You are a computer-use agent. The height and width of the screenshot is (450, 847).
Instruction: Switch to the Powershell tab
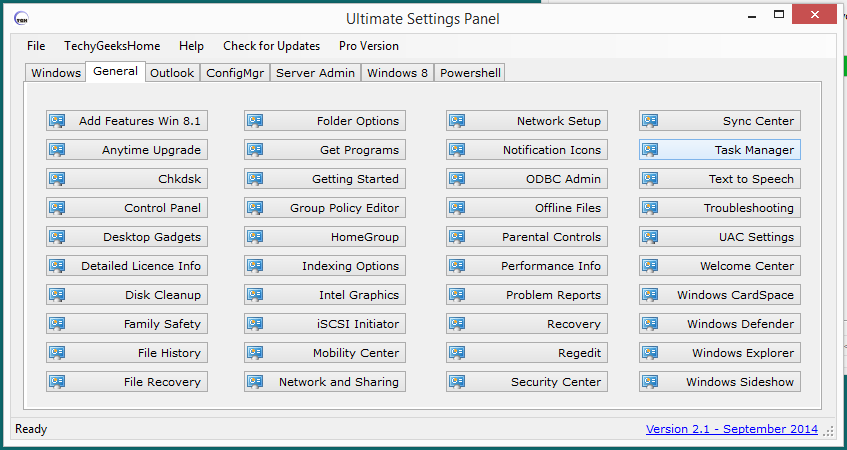click(x=470, y=73)
